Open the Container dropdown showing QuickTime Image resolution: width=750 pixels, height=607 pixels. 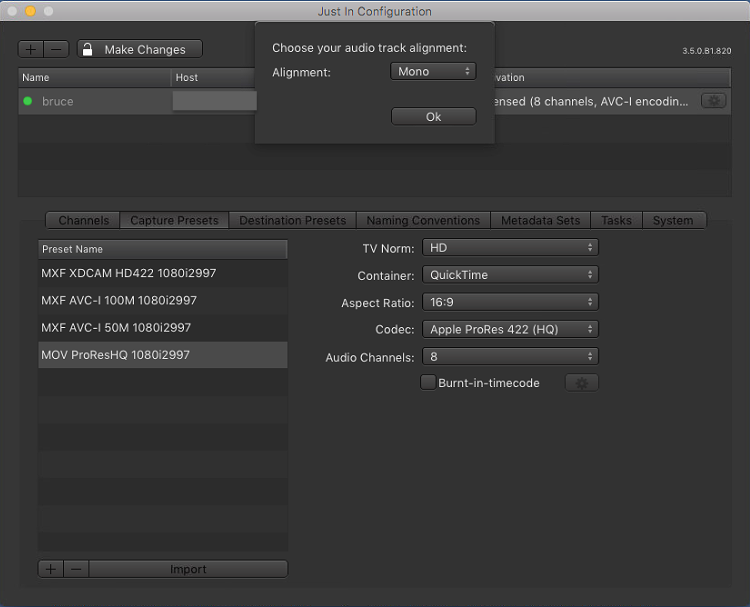coord(510,275)
